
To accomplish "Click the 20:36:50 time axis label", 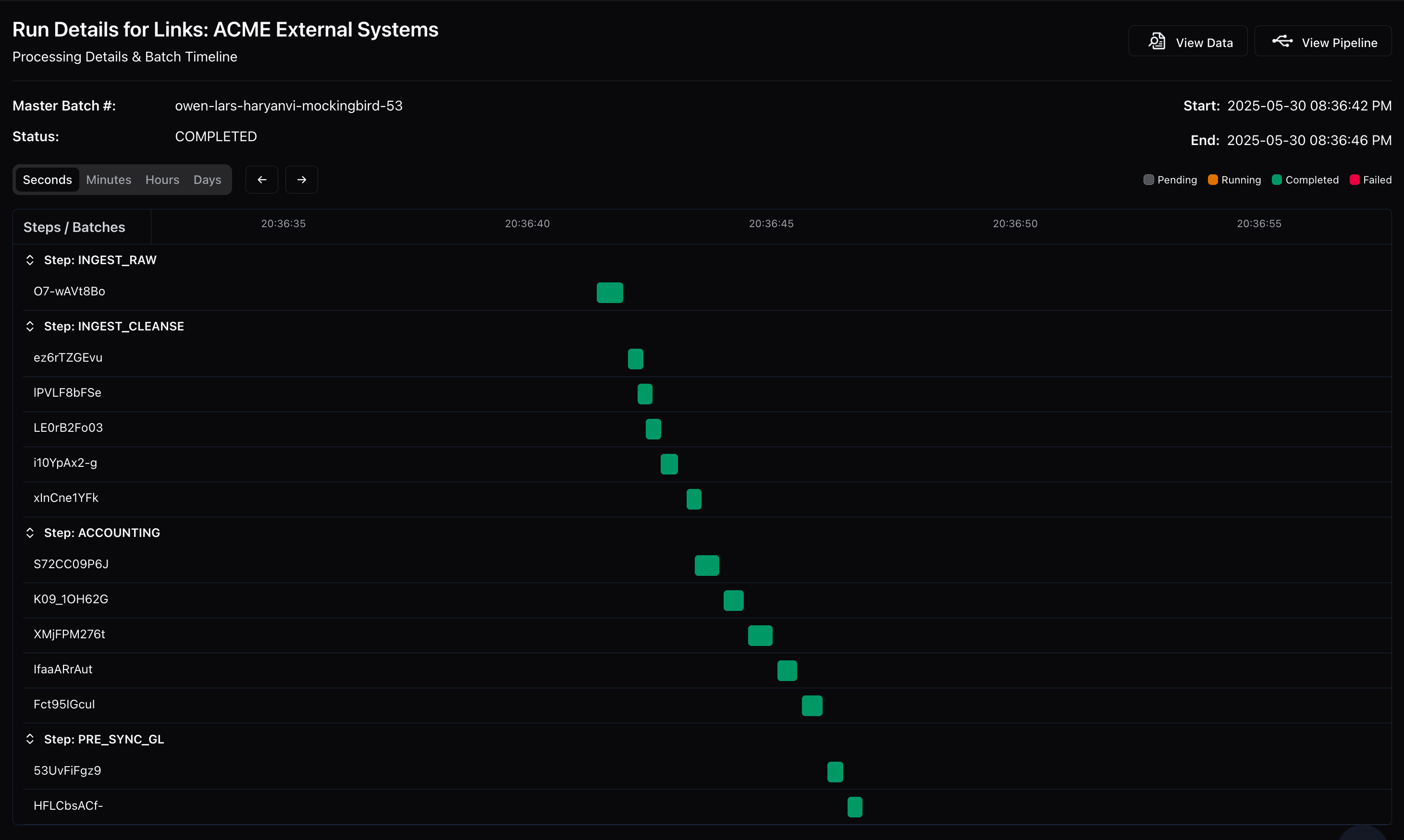I will [1016, 224].
